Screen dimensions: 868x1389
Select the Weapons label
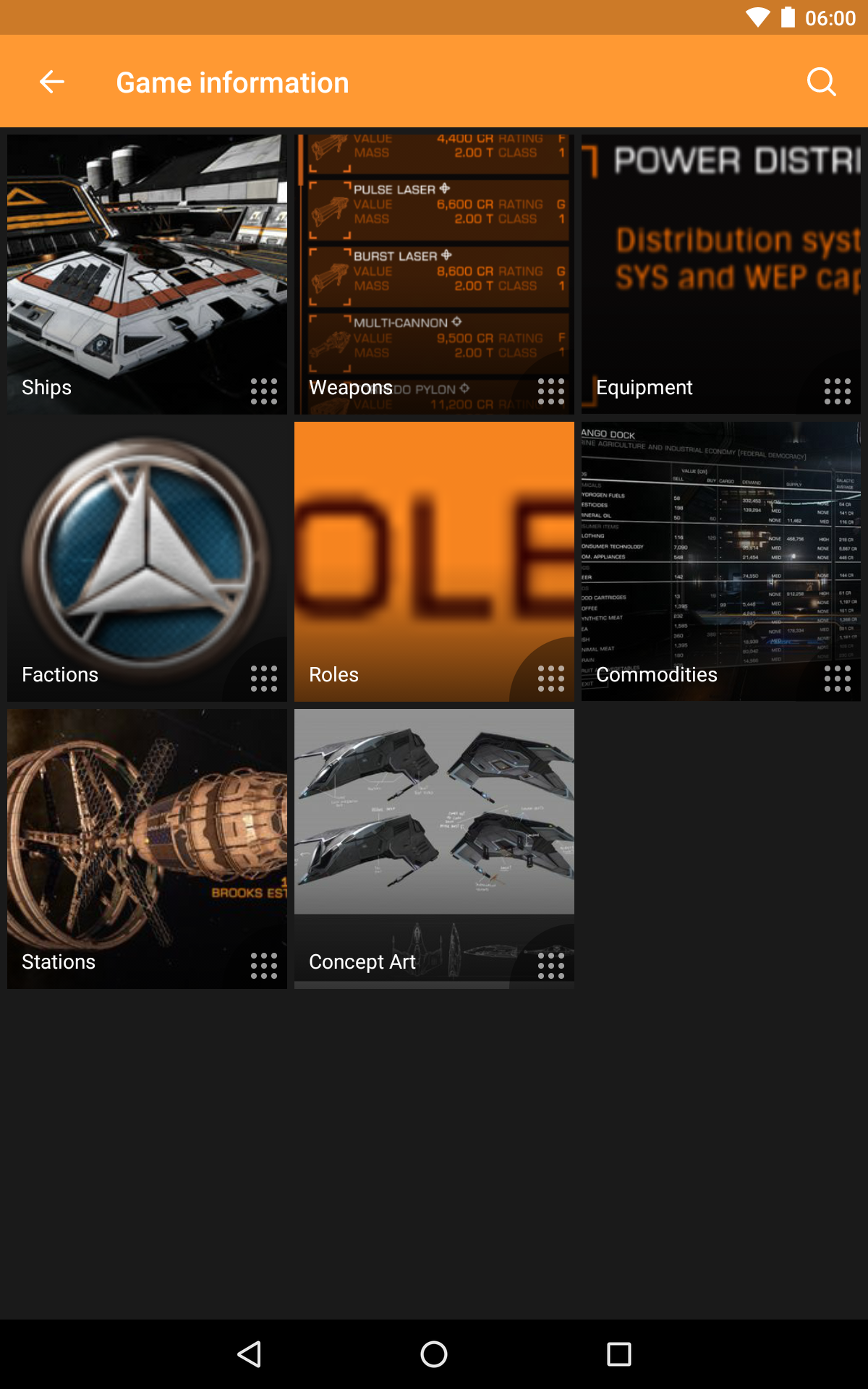351,388
